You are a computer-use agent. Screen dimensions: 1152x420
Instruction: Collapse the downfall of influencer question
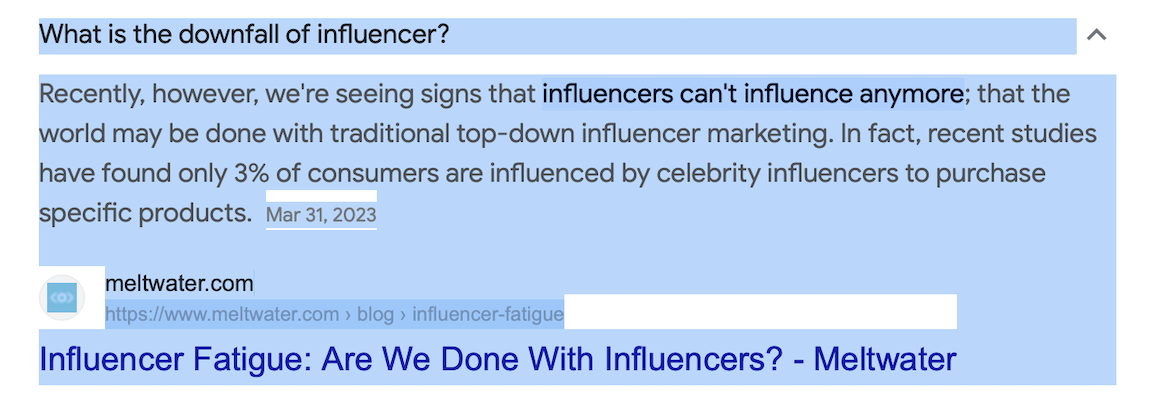coord(1096,36)
